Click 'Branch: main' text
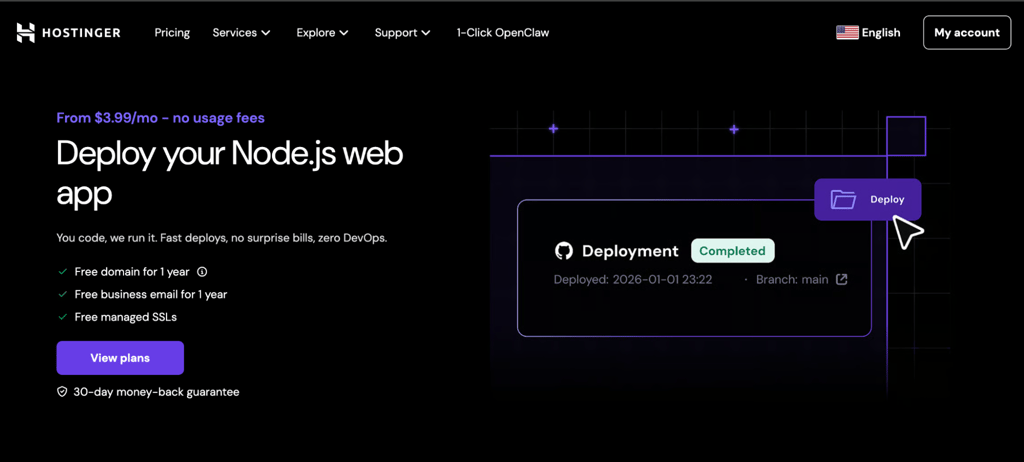 click(792, 280)
